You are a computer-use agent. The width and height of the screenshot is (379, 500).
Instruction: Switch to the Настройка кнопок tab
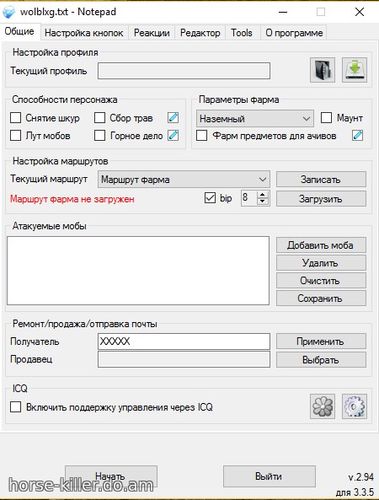(84, 33)
